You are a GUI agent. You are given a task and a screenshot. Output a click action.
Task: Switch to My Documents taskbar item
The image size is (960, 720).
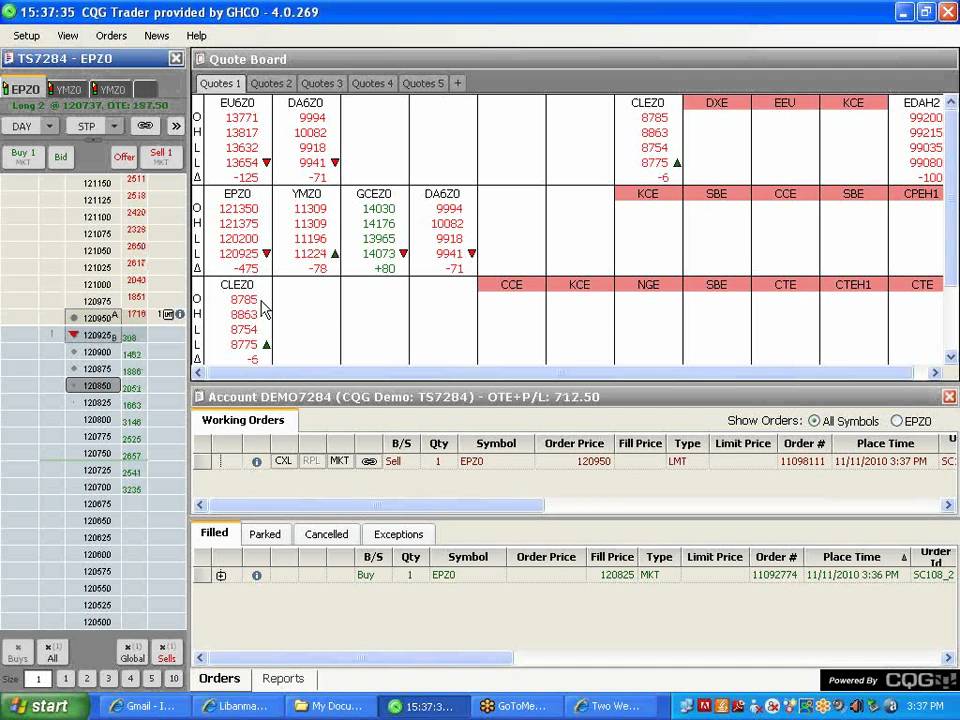331,706
